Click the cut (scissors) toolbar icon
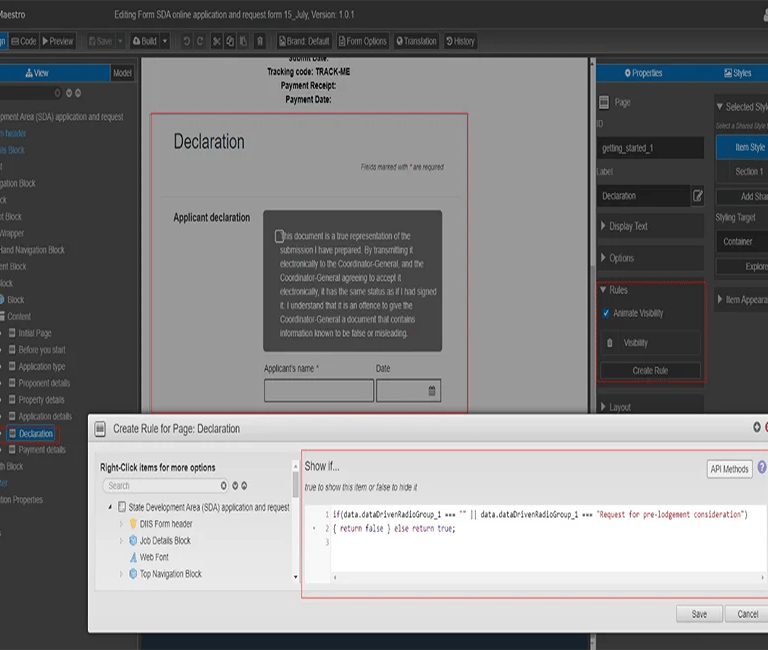Screen dimensions: 768x650 point(215,41)
